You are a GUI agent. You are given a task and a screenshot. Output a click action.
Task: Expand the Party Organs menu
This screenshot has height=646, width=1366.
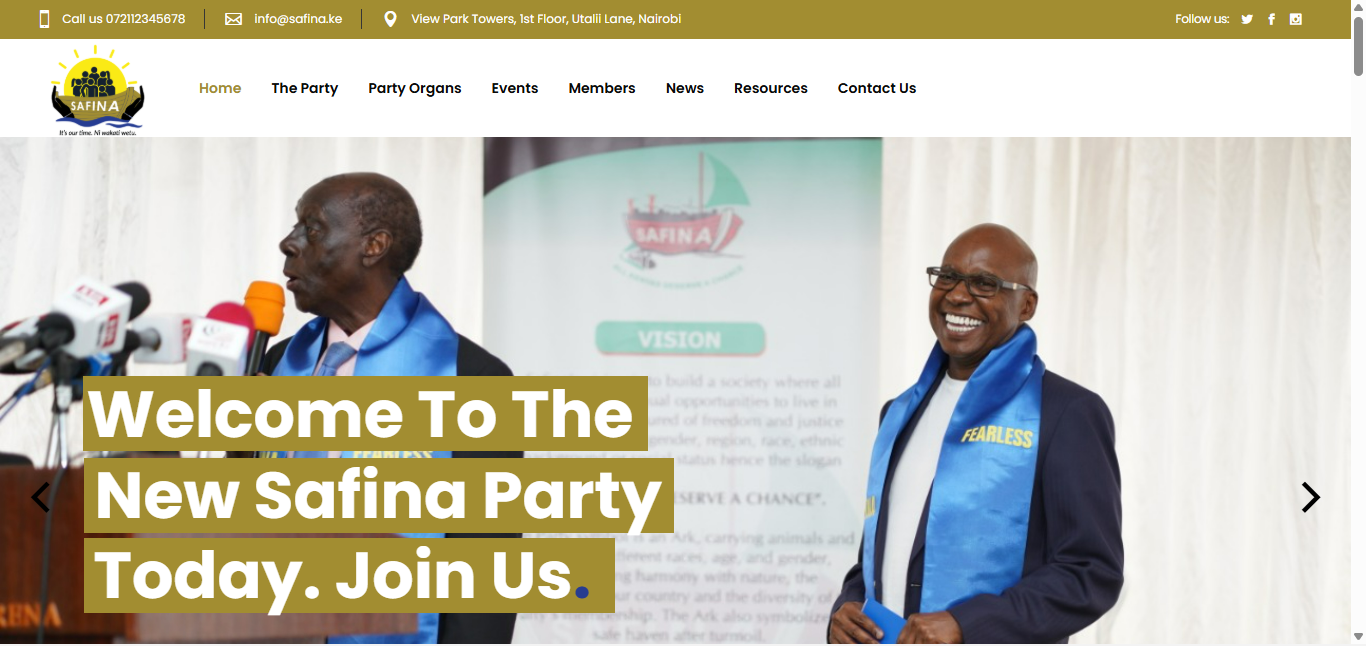[x=415, y=88]
